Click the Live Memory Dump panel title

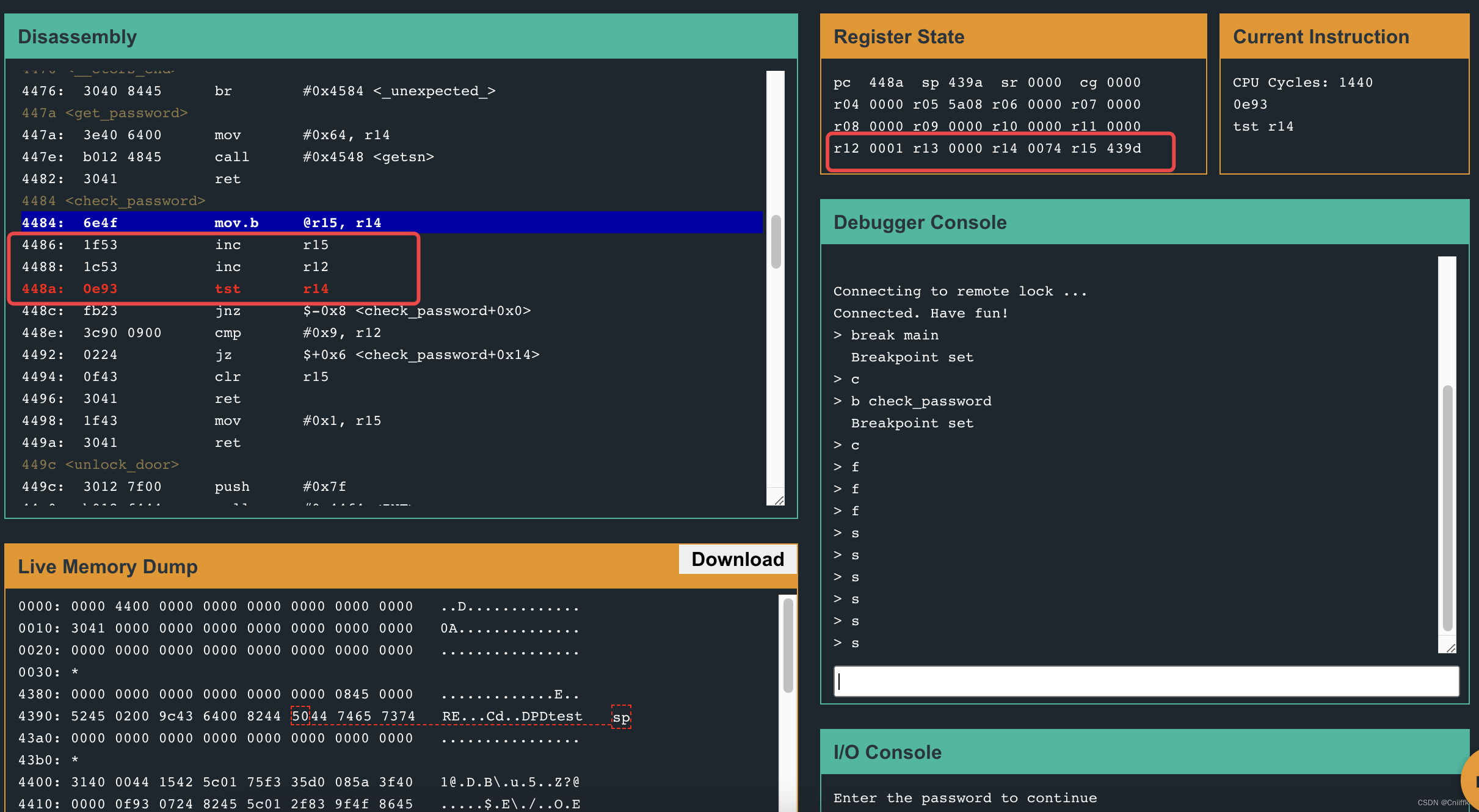tap(107, 567)
